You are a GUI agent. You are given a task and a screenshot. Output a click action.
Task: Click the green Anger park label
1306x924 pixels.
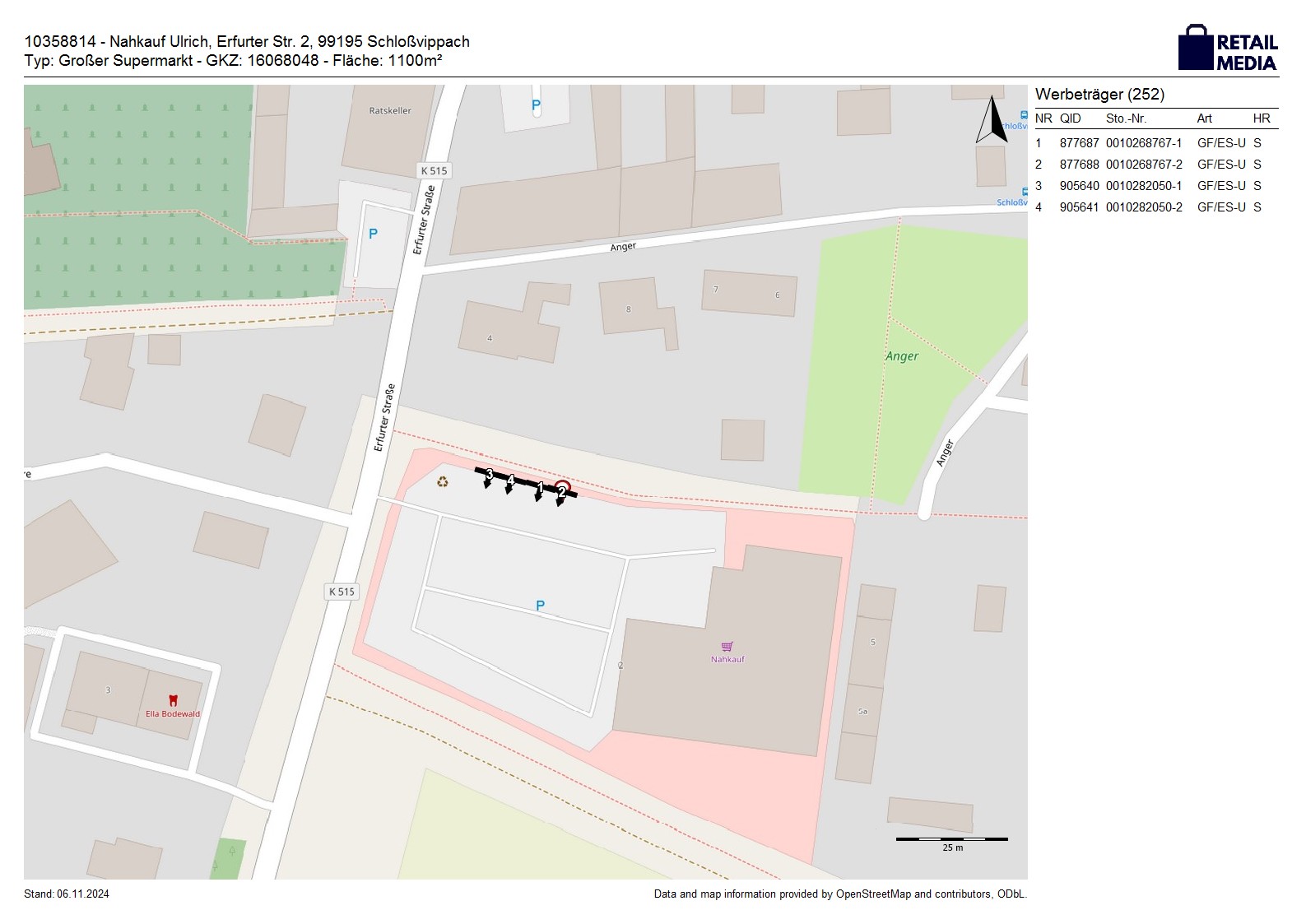[902, 356]
